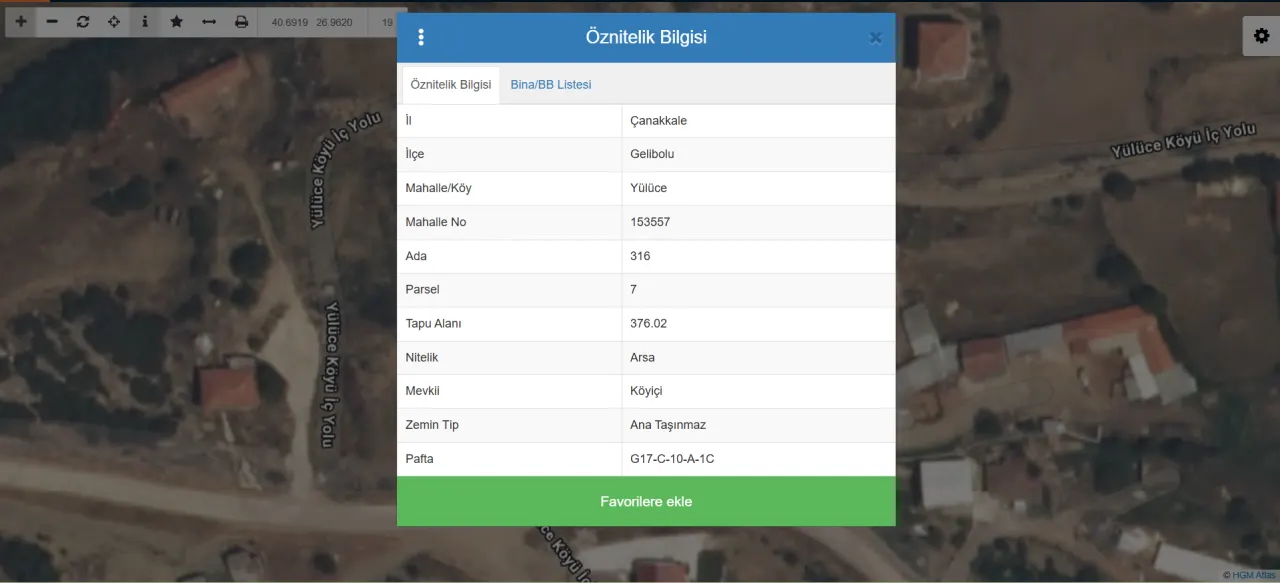Click the print icon
The width and height of the screenshot is (1280, 583).
[x=241, y=21]
